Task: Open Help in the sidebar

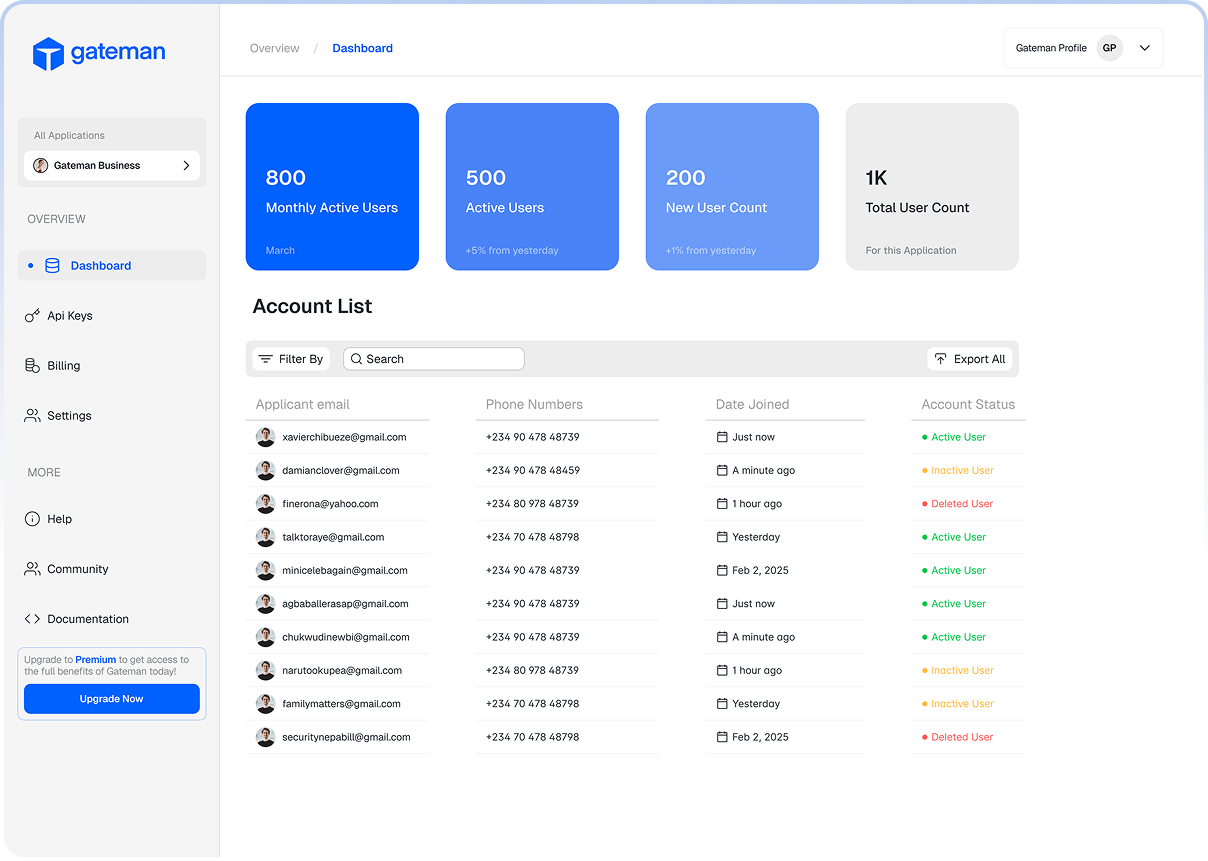Action: click(60, 519)
